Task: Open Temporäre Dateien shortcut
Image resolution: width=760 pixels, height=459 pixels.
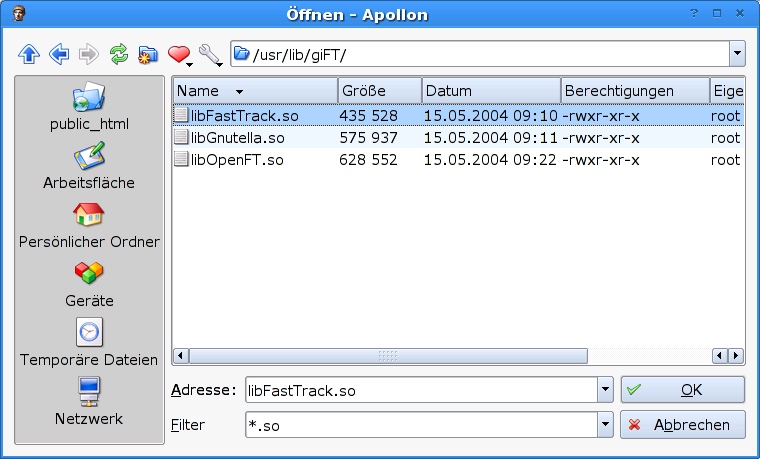Action: click(x=89, y=342)
